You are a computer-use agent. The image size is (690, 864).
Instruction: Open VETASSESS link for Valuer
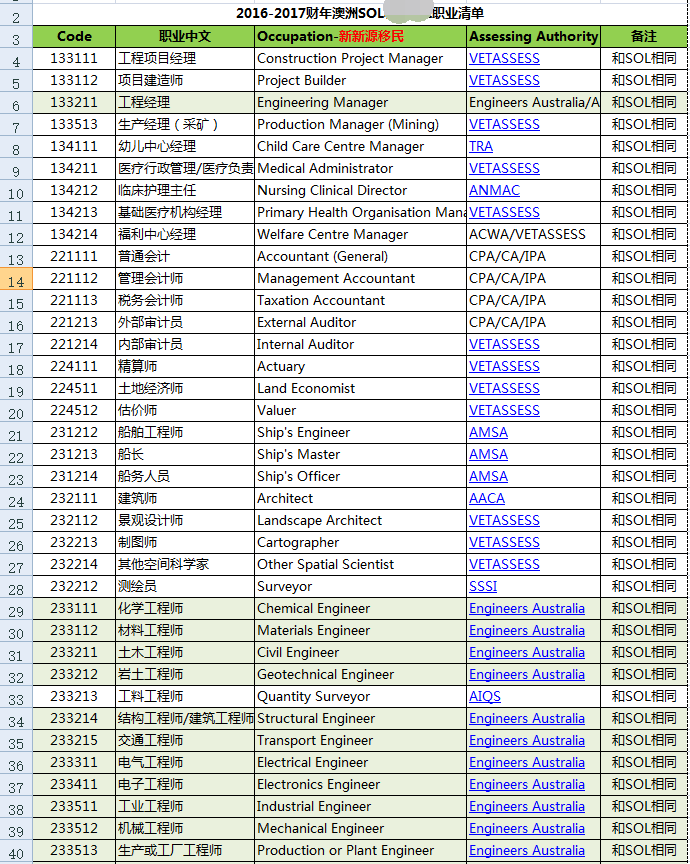pyautogui.click(x=504, y=411)
